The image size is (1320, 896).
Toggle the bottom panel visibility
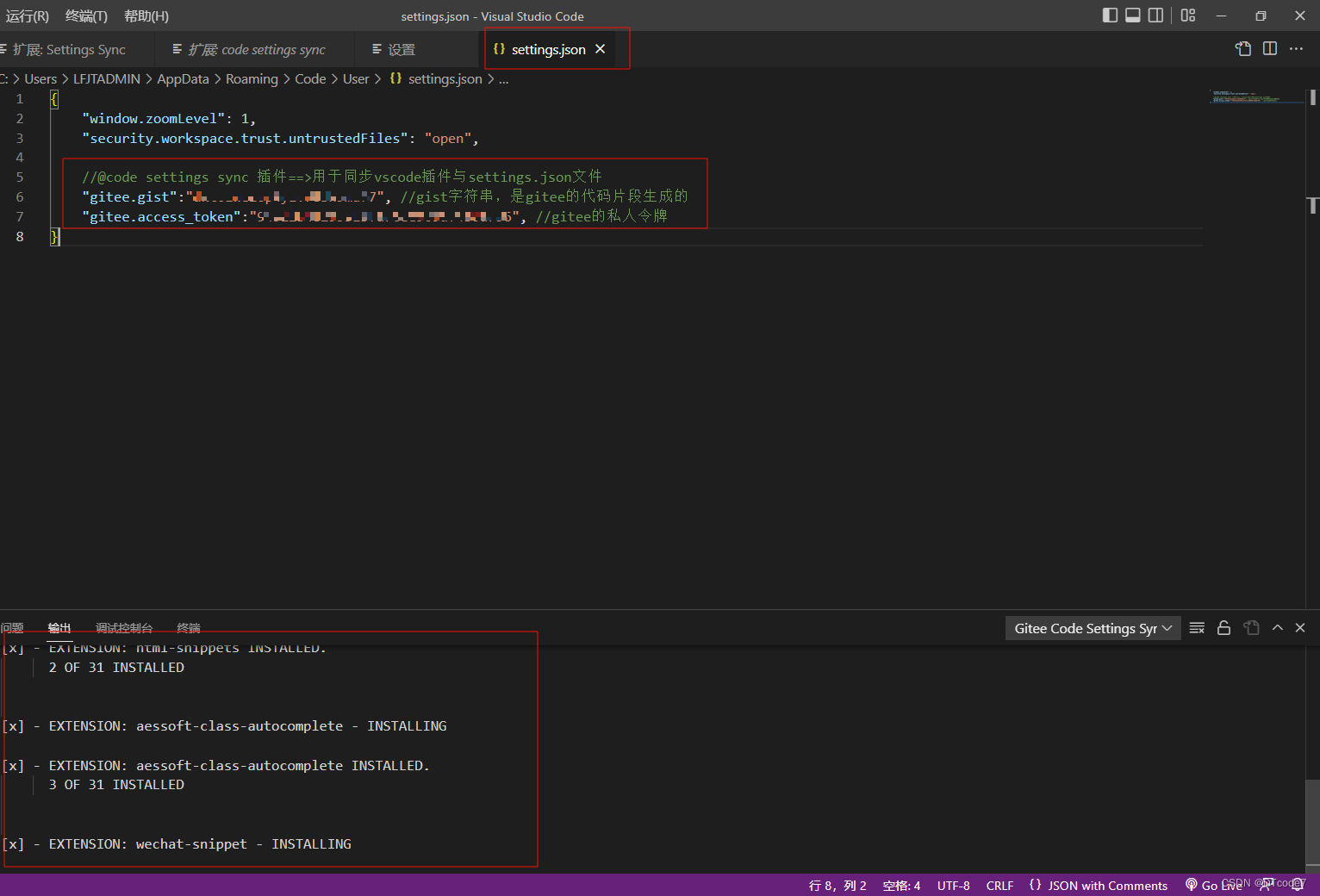(x=1131, y=15)
